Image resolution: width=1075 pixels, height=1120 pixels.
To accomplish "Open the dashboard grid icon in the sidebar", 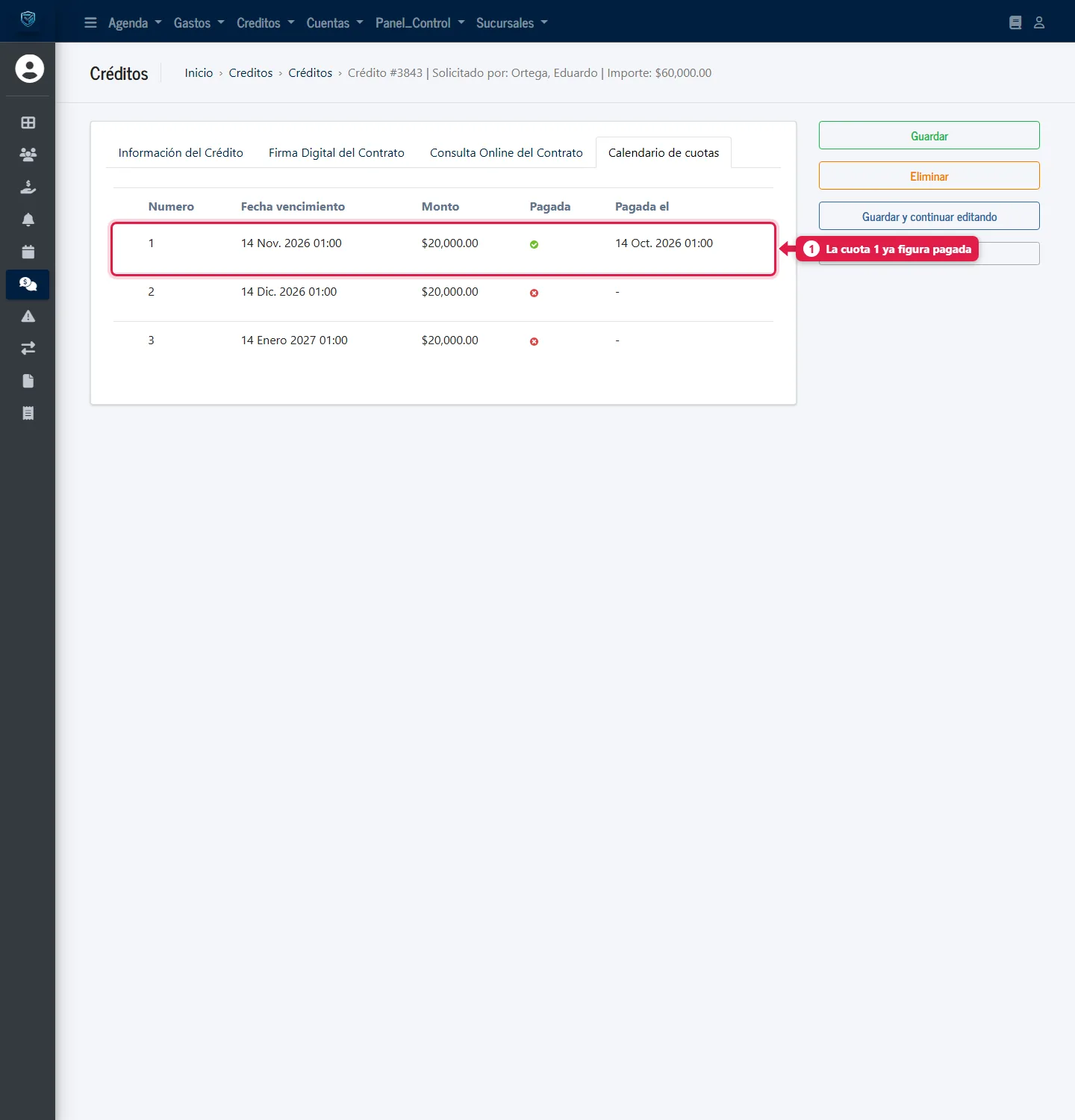I will [x=28, y=122].
